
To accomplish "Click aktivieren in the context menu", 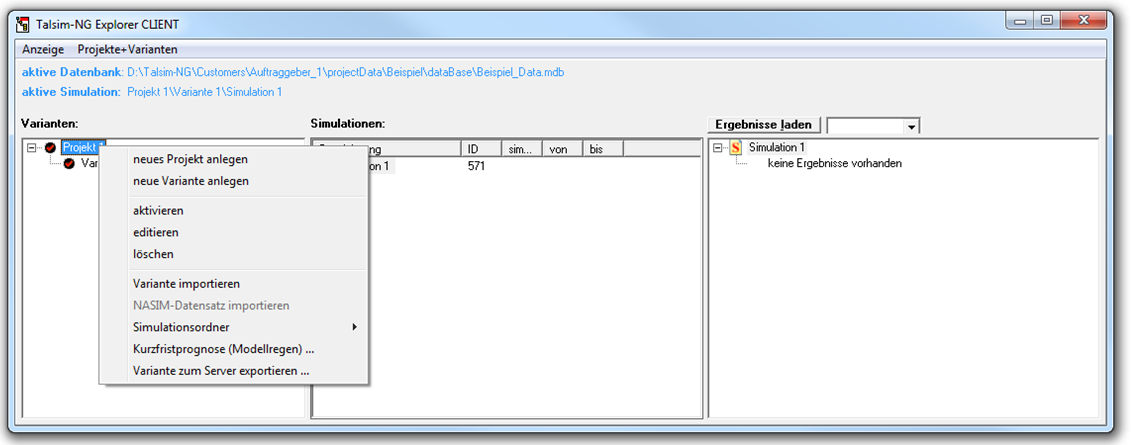I will click(158, 211).
